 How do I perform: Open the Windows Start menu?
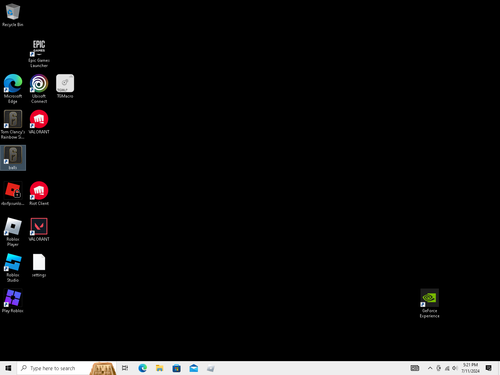[x=8, y=368]
